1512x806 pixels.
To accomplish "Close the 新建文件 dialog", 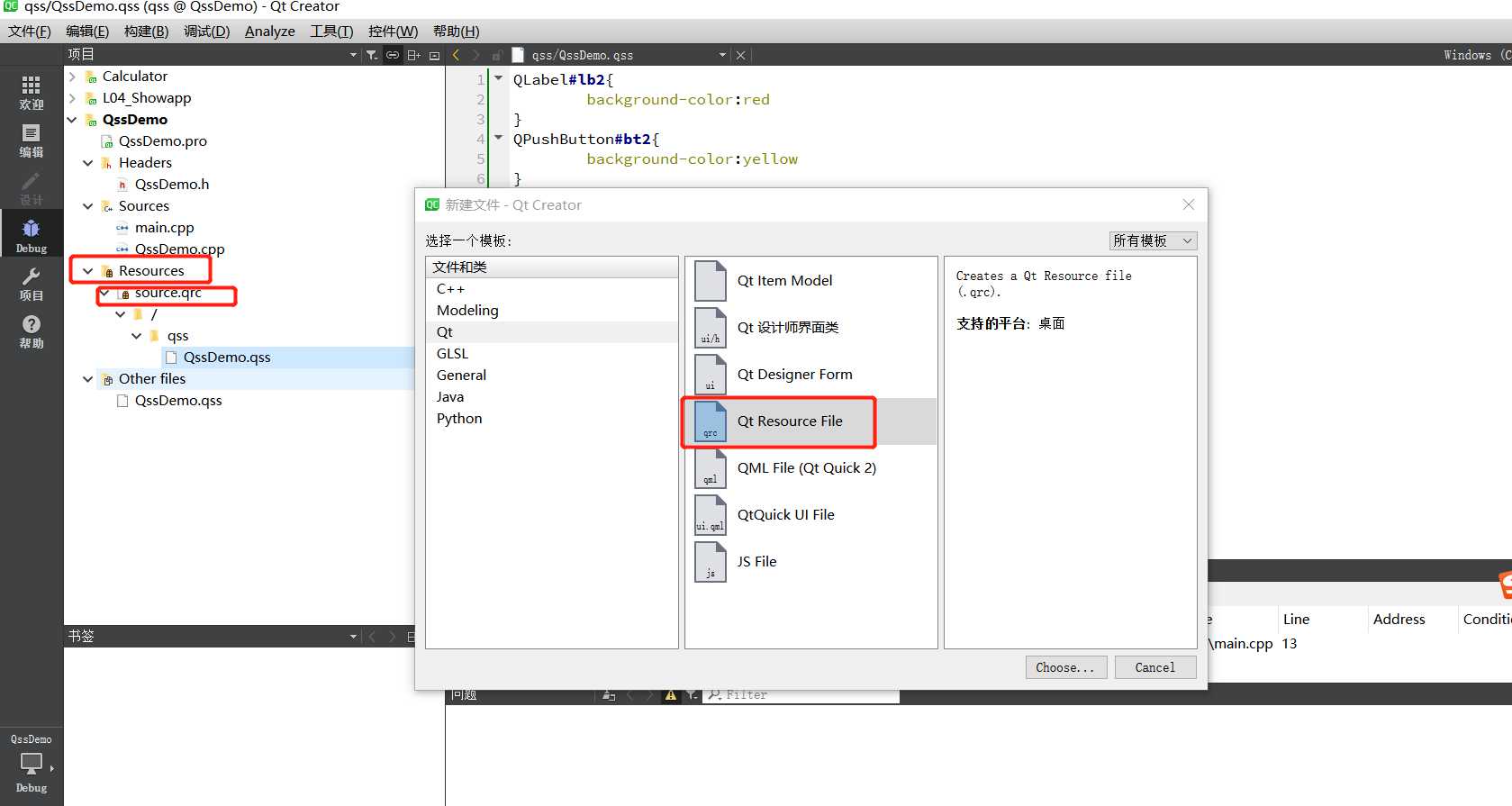I will [x=1189, y=204].
